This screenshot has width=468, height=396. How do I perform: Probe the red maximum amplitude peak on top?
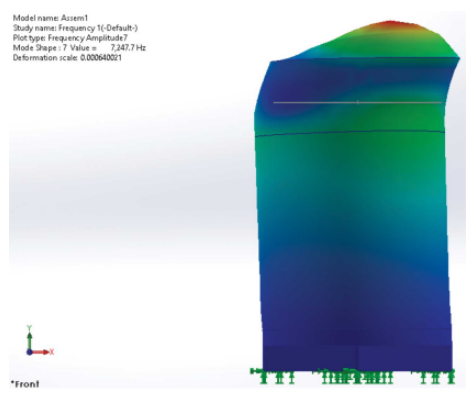click(x=390, y=23)
